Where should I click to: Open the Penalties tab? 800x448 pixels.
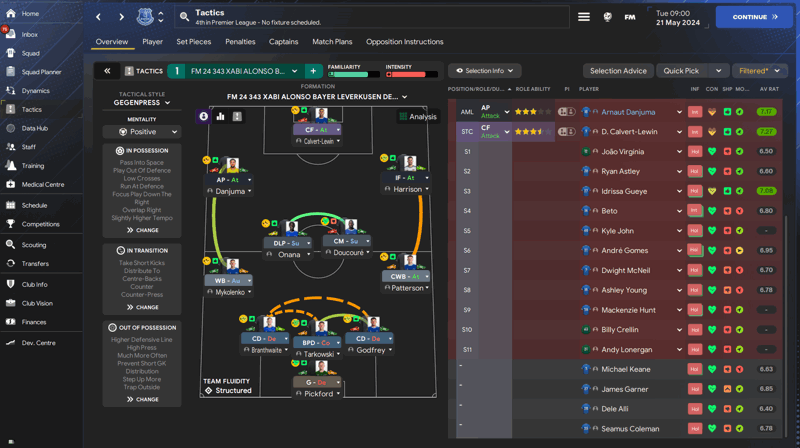[240, 42]
